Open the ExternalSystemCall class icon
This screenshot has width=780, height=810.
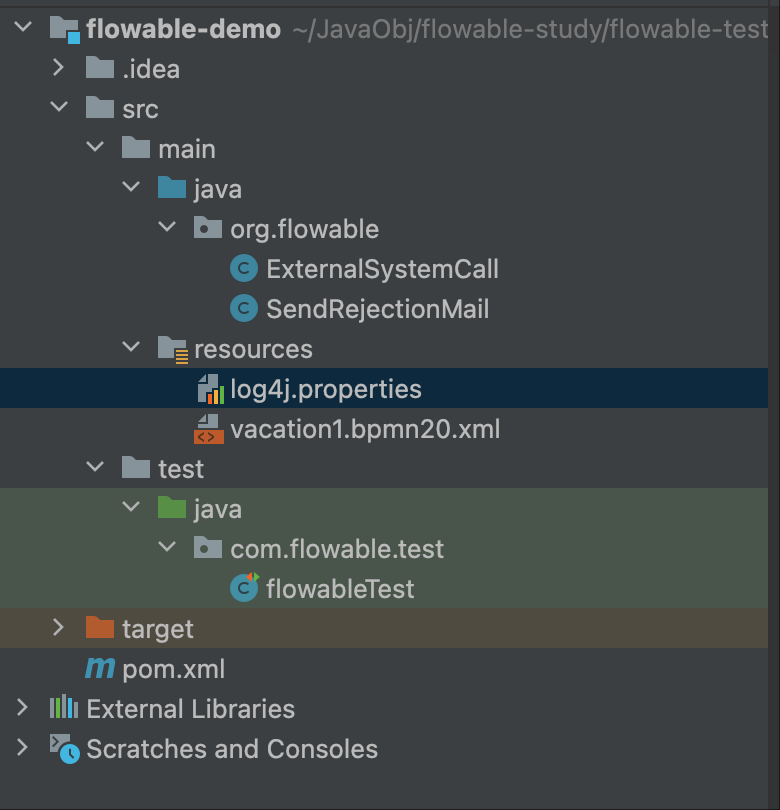coord(243,268)
